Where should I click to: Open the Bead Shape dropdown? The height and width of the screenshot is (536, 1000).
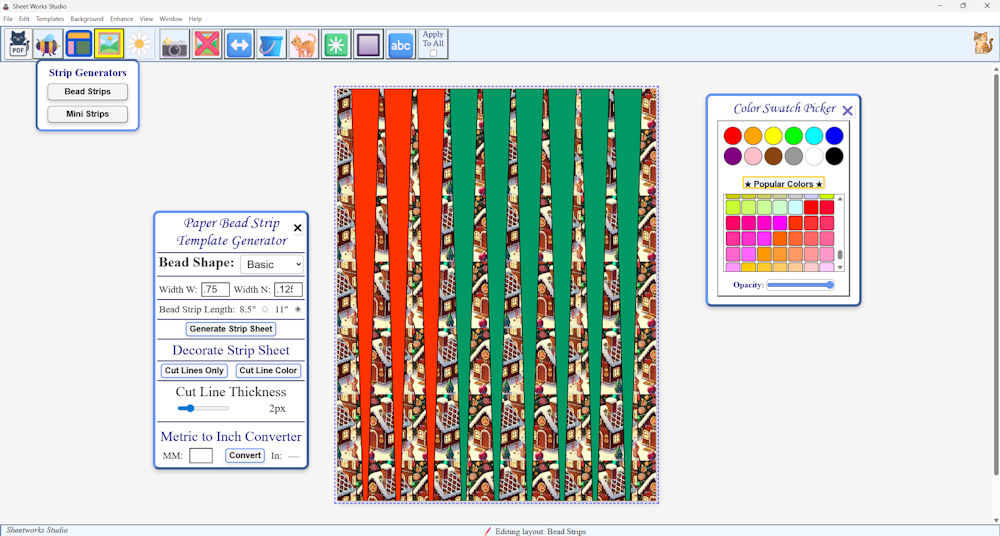272,264
